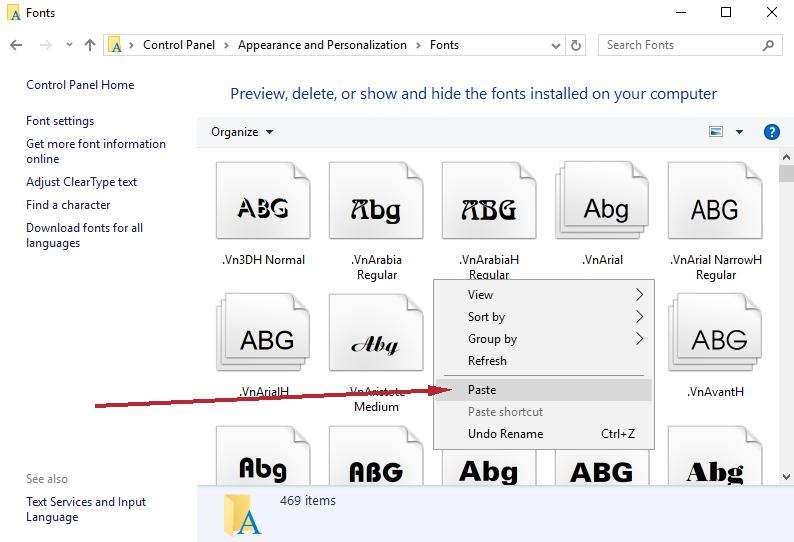
Task: Click the Fonts folder icon in details pane
Action: pyautogui.click(x=242, y=515)
